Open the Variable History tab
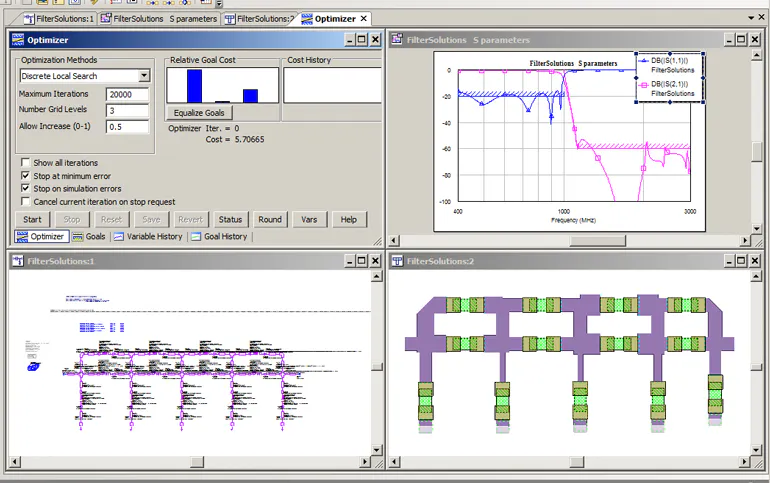 (148, 237)
